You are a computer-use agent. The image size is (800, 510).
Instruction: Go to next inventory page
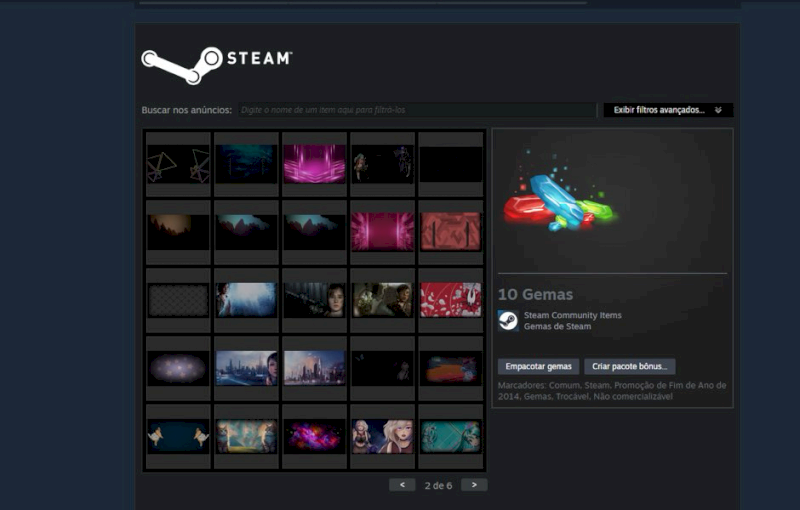pyautogui.click(x=474, y=485)
